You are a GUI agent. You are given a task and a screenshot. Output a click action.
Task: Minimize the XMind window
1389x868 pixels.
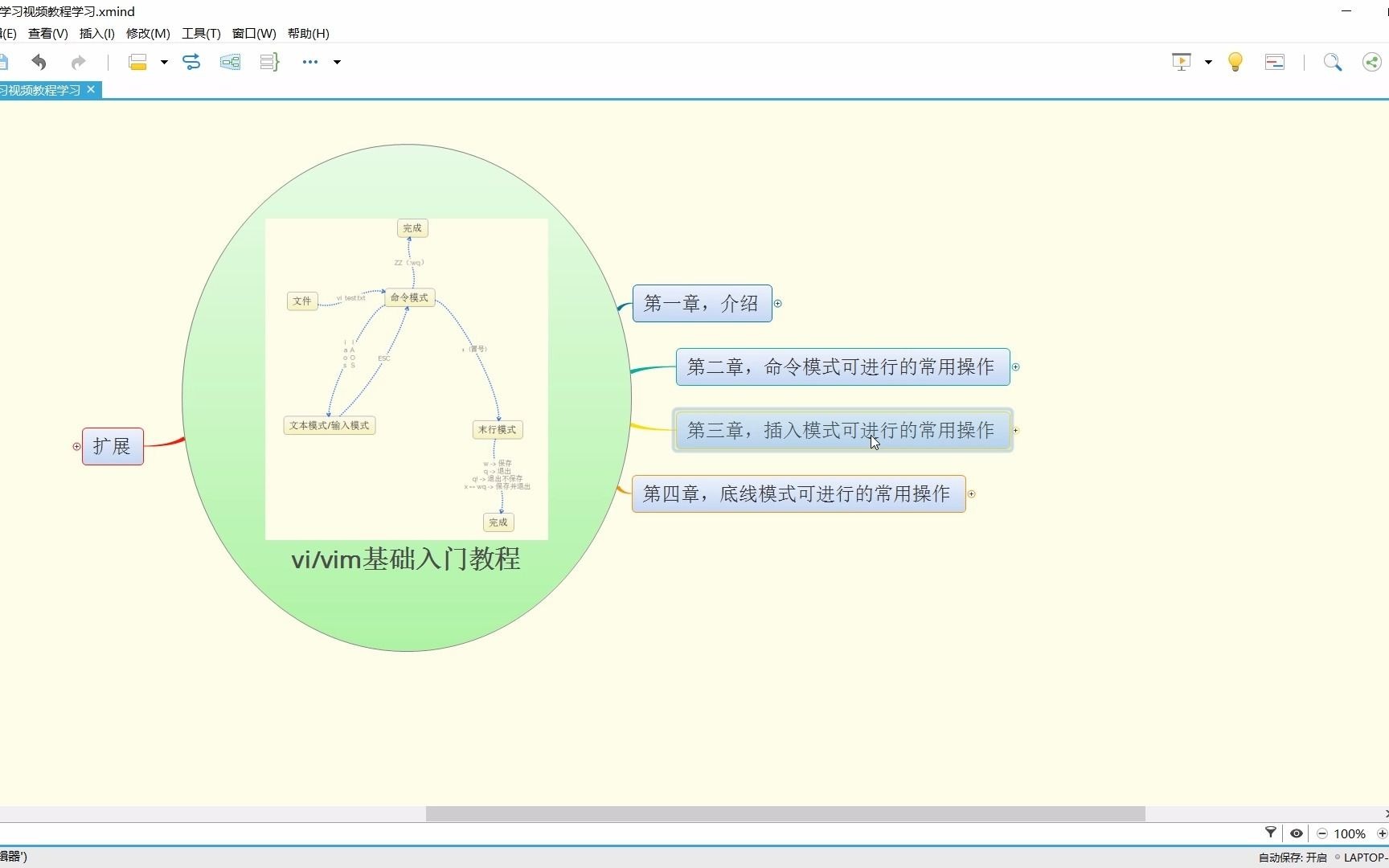tap(1347, 11)
